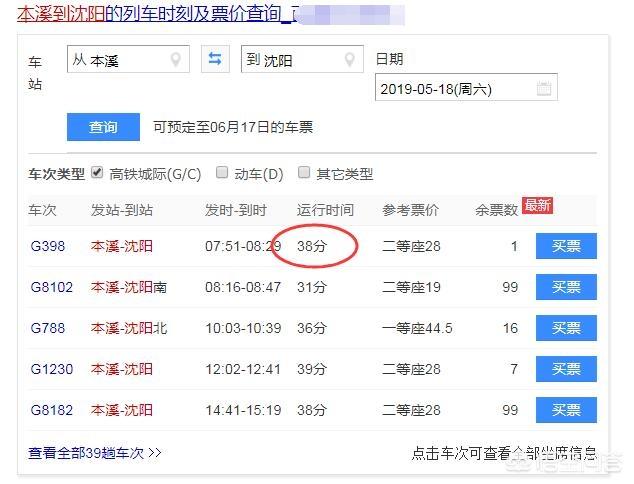Open the calendar icon in date field
This screenshot has height=484, width=634.
click(543, 89)
